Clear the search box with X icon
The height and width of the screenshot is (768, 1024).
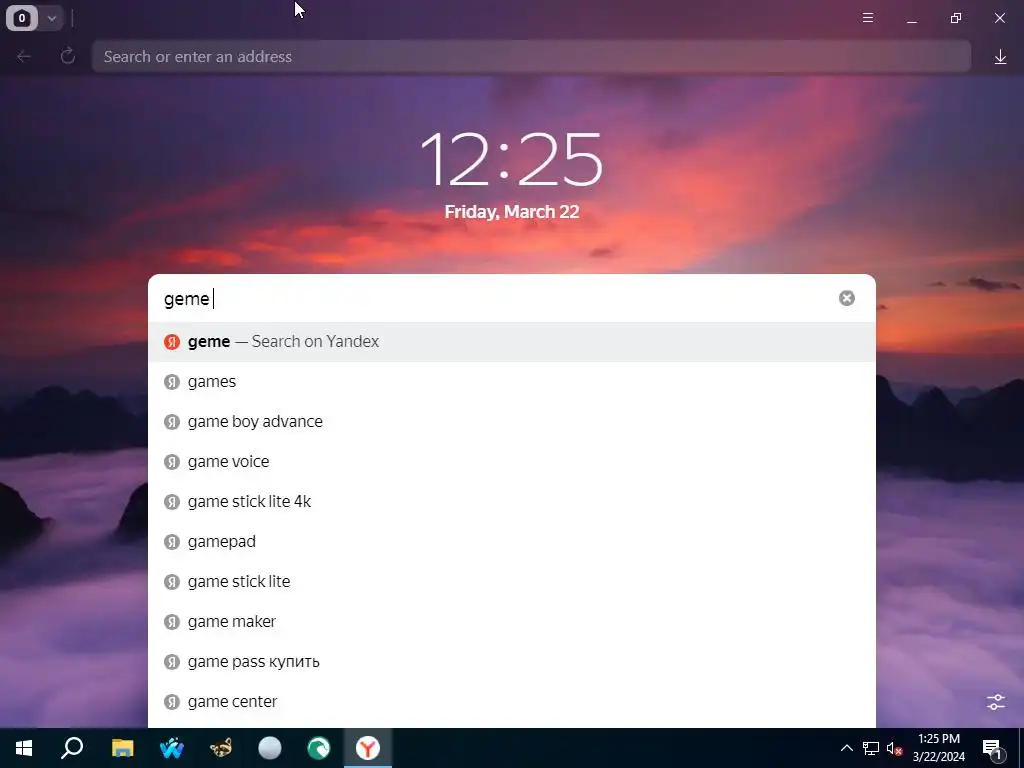click(846, 298)
